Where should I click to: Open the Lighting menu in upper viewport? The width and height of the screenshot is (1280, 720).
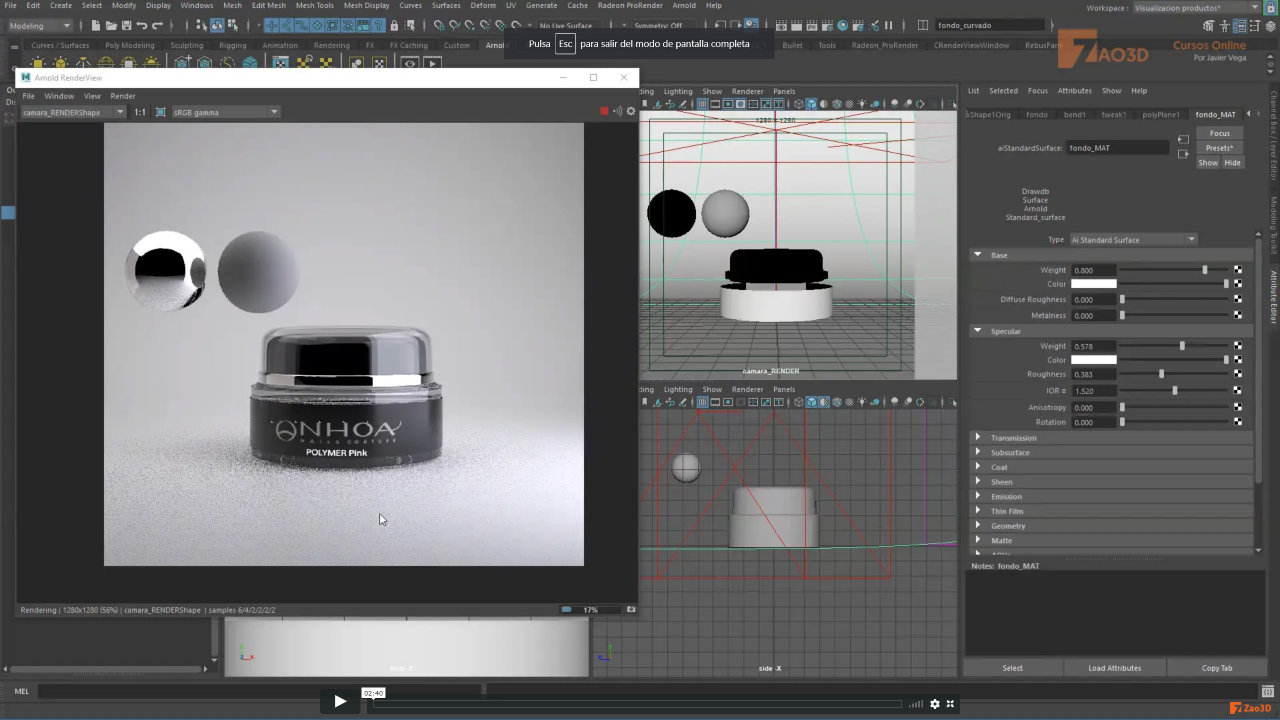[x=678, y=91]
